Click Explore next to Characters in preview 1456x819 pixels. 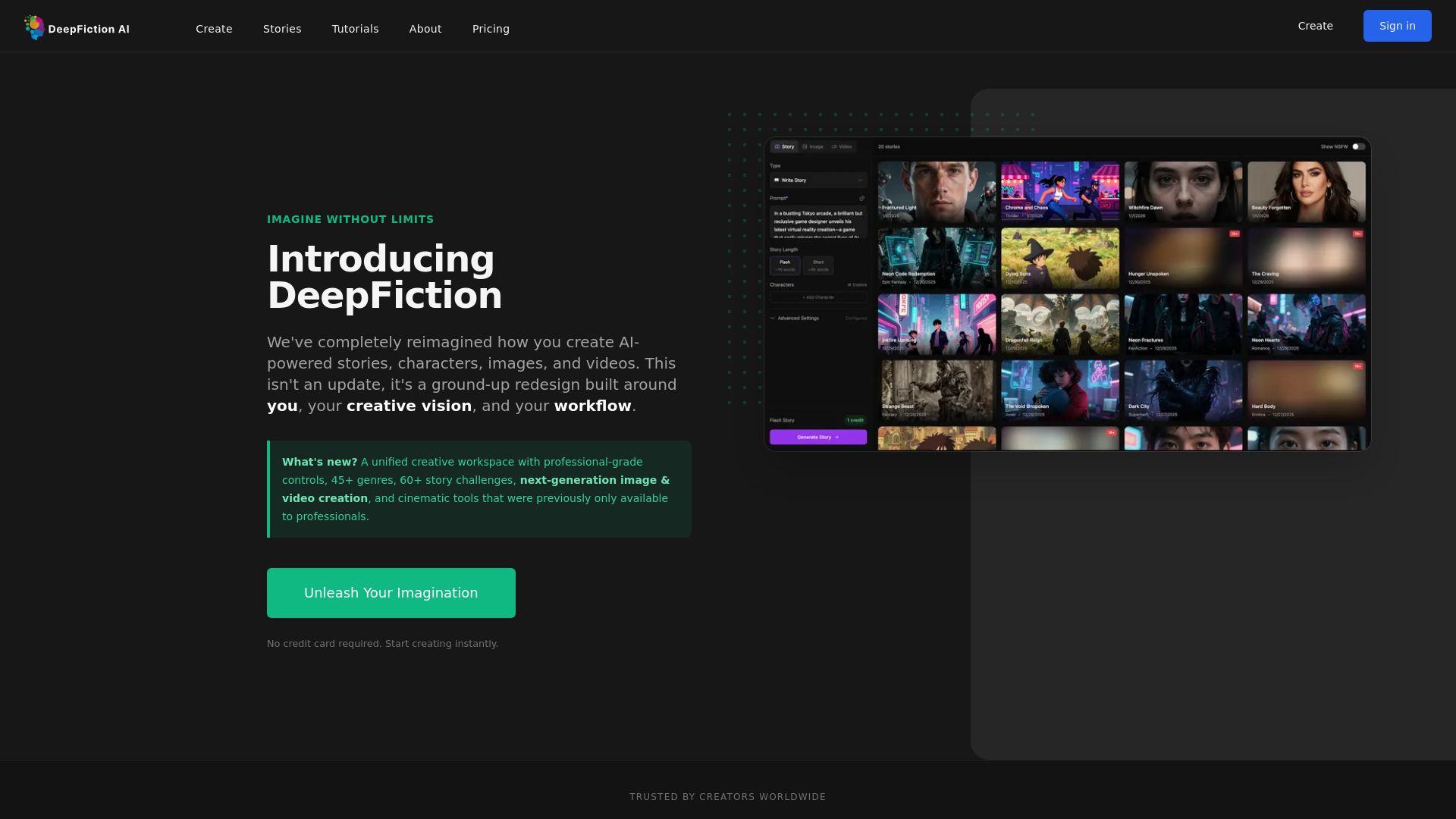tap(858, 285)
